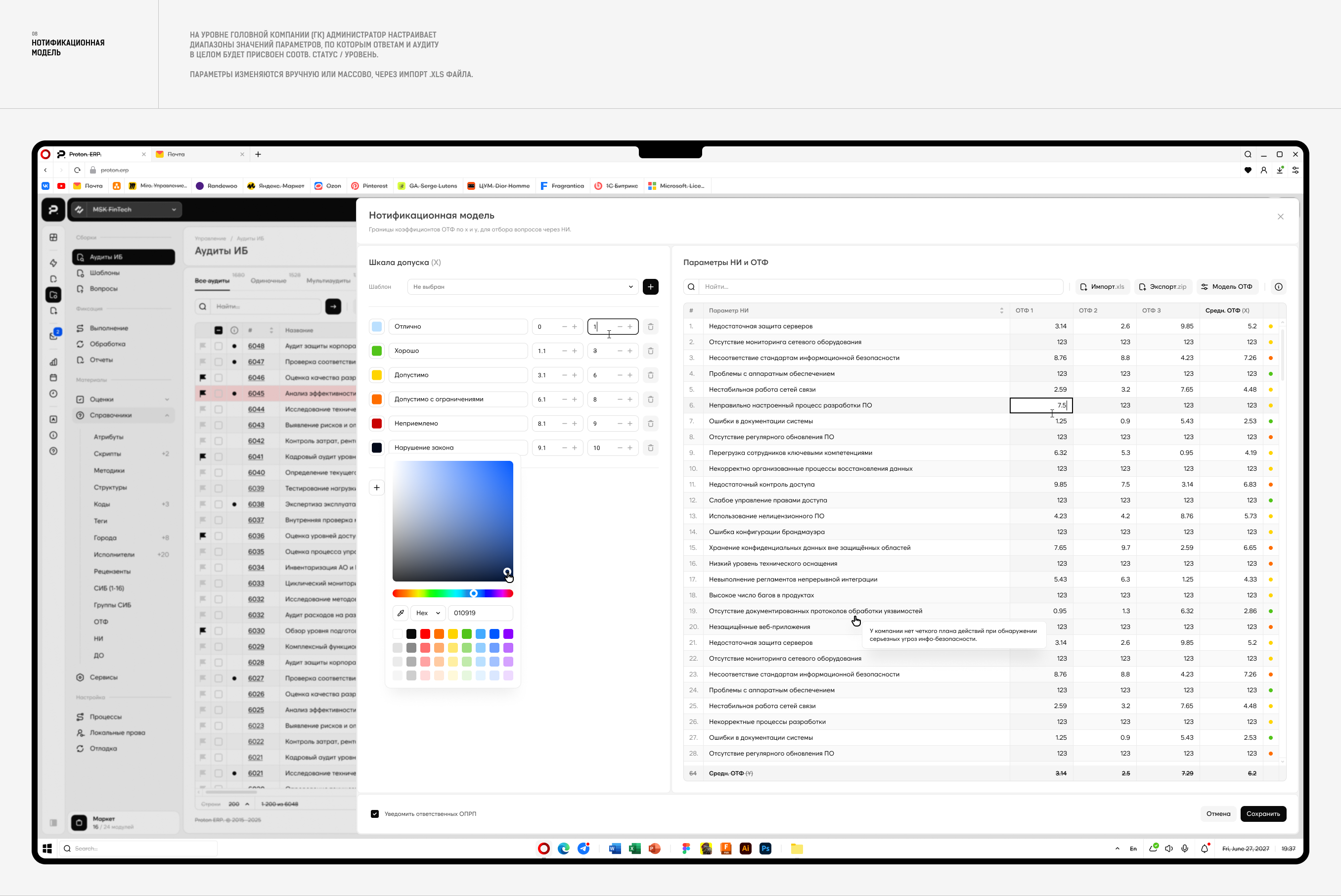Tick the checkbox for audit 6048
The height and width of the screenshot is (896, 1341).
pos(218,346)
